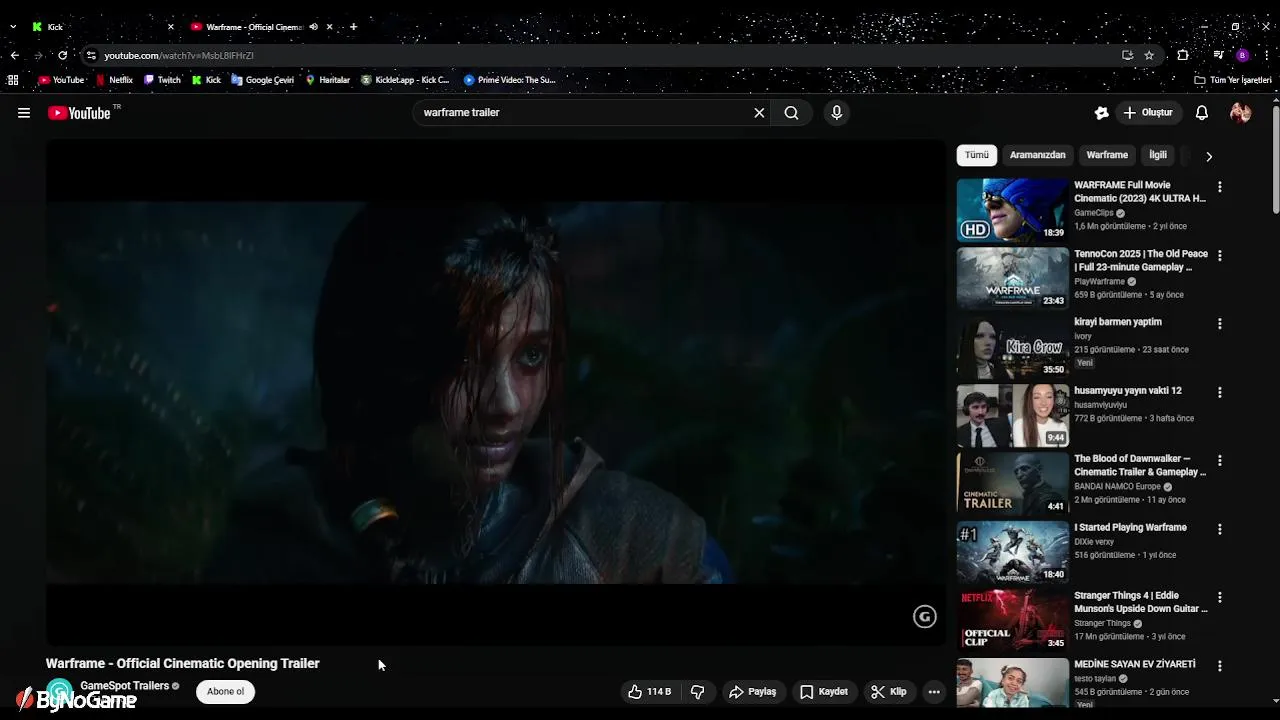Open the tab search dropdown arrow

tap(13, 27)
